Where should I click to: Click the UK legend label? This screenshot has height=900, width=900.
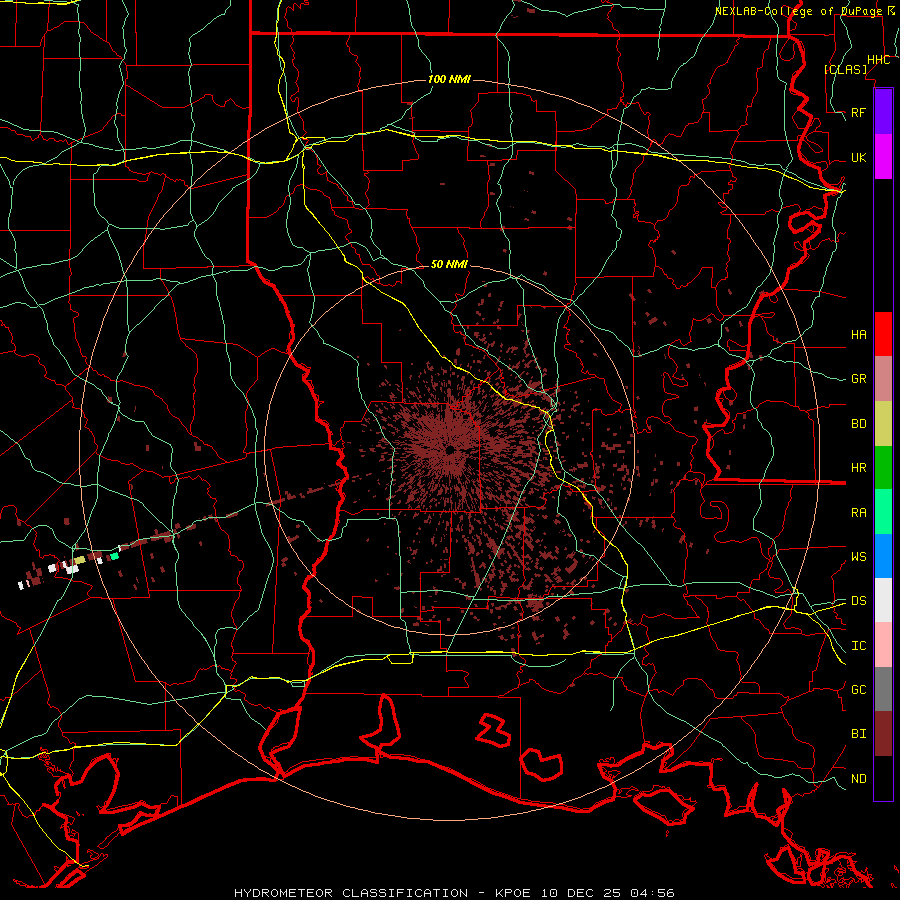(x=859, y=157)
